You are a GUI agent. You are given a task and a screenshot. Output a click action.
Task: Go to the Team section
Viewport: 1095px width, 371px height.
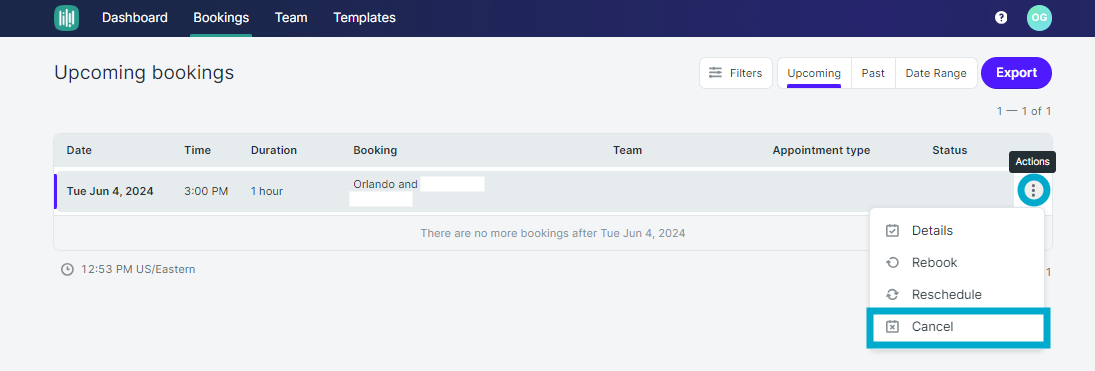[291, 17]
